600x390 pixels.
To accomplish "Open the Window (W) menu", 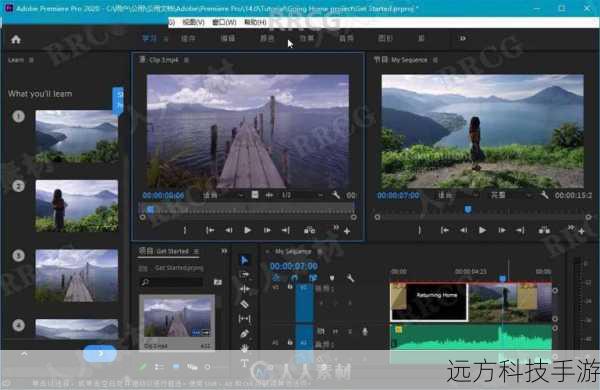I will pyautogui.click(x=224, y=22).
